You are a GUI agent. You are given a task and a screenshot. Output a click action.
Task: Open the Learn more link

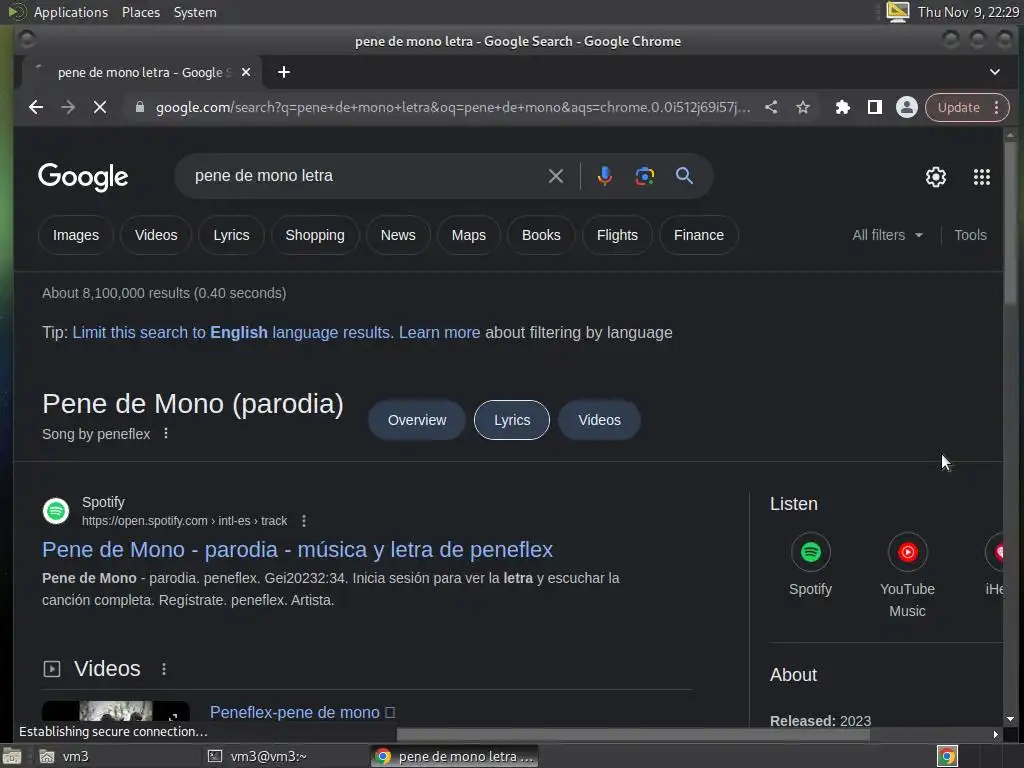click(440, 332)
